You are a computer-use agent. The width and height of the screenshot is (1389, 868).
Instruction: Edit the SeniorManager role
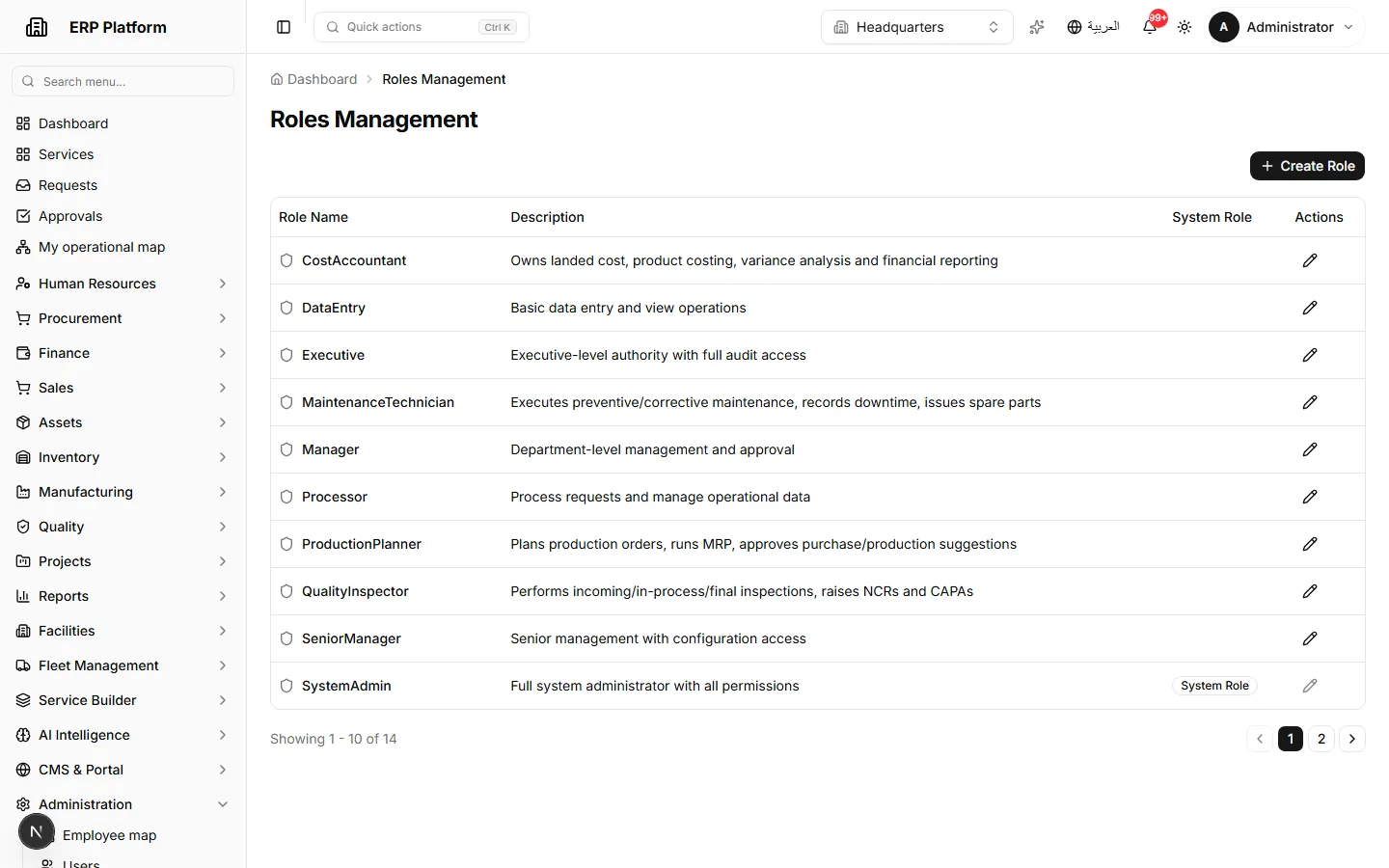(x=1310, y=638)
